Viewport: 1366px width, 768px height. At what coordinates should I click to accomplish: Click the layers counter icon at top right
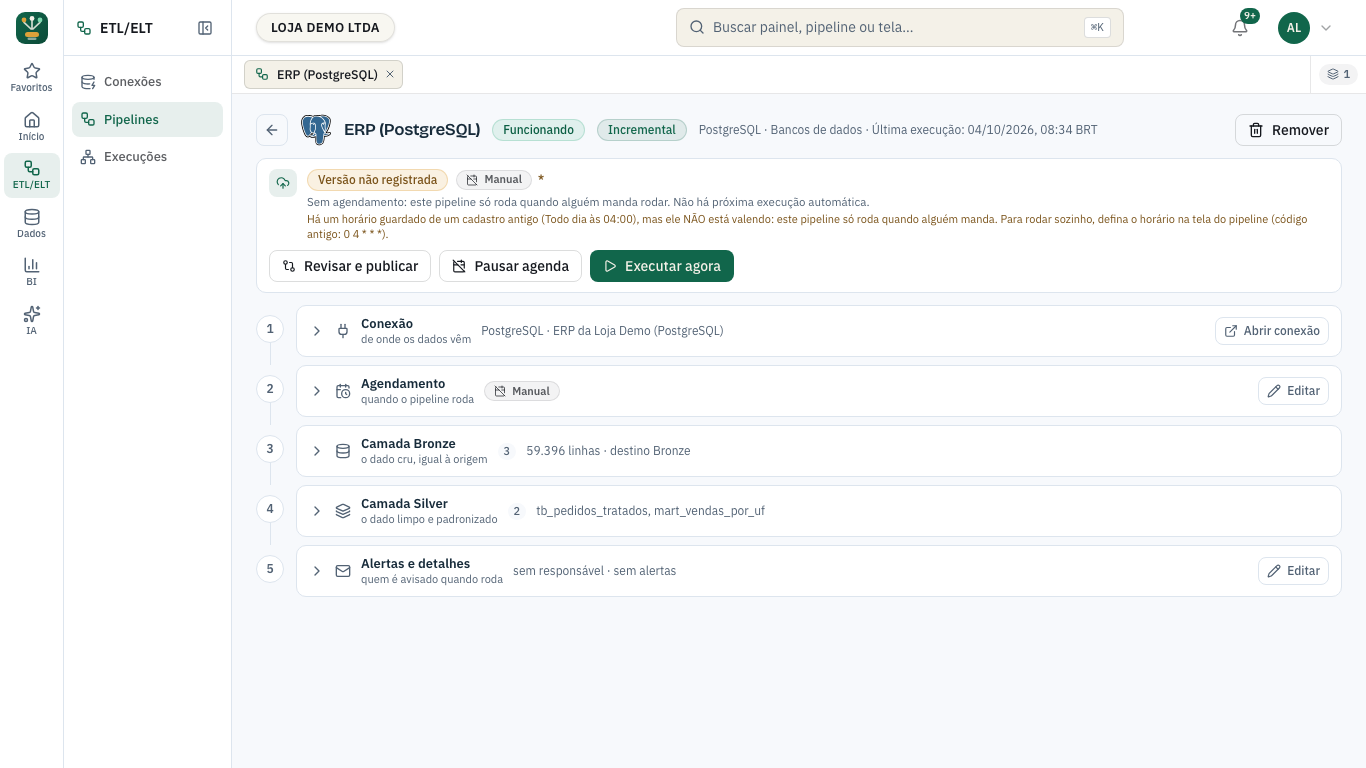[x=1338, y=74]
